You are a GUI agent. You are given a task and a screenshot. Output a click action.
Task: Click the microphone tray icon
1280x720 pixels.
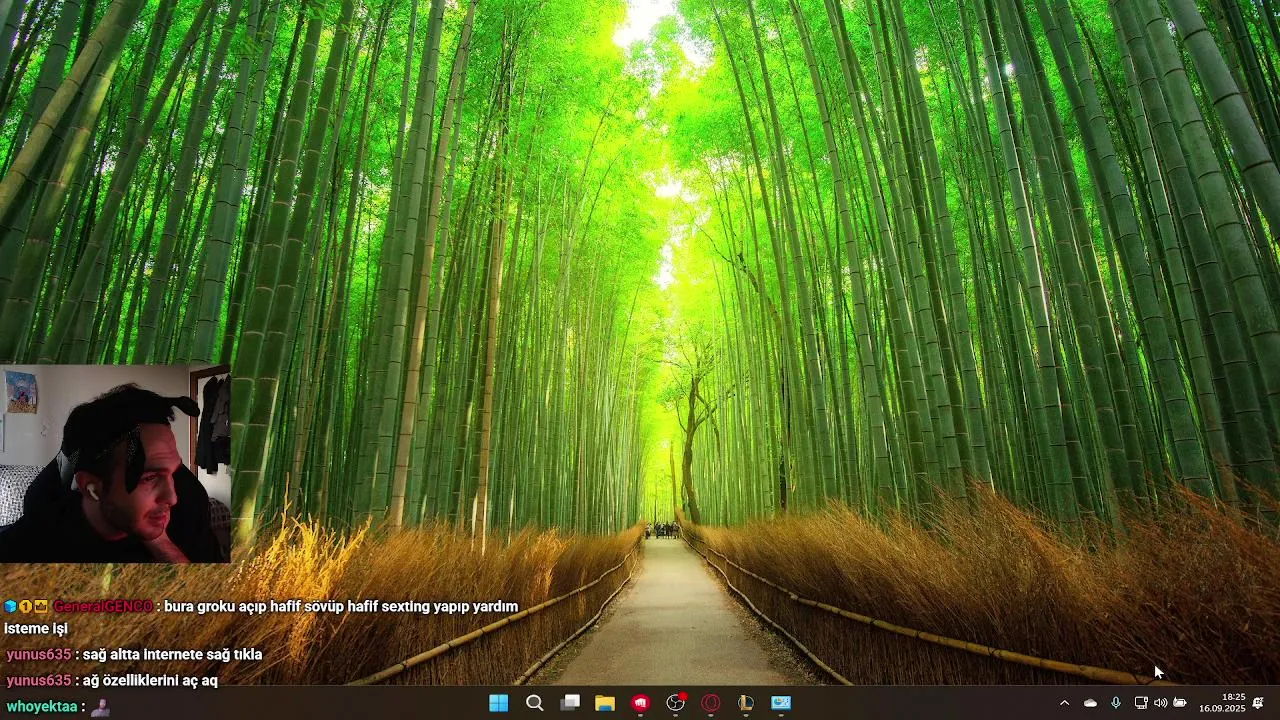[1116, 703]
